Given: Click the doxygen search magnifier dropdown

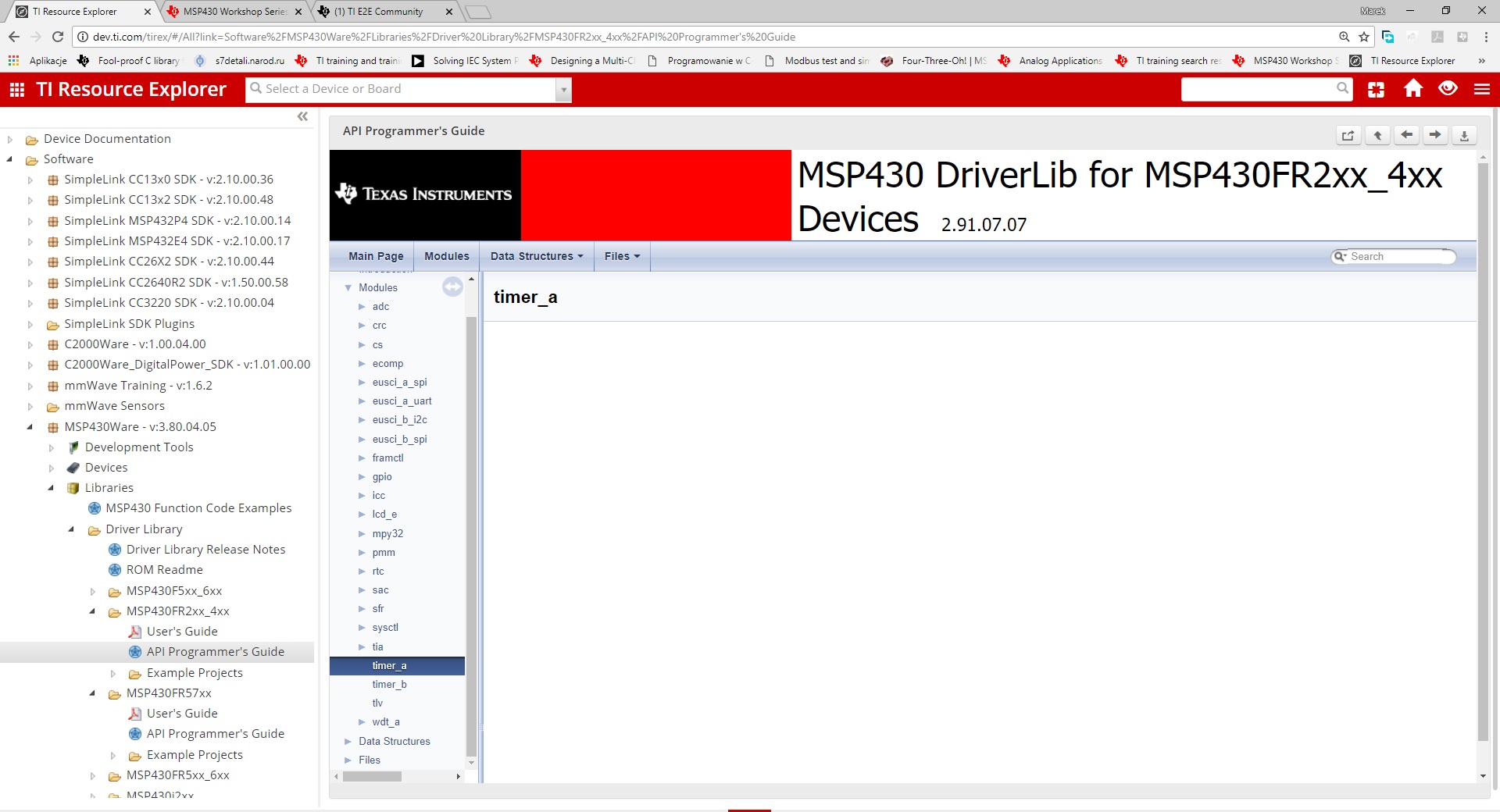Looking at the screenshot, I should coord(1341,256).
